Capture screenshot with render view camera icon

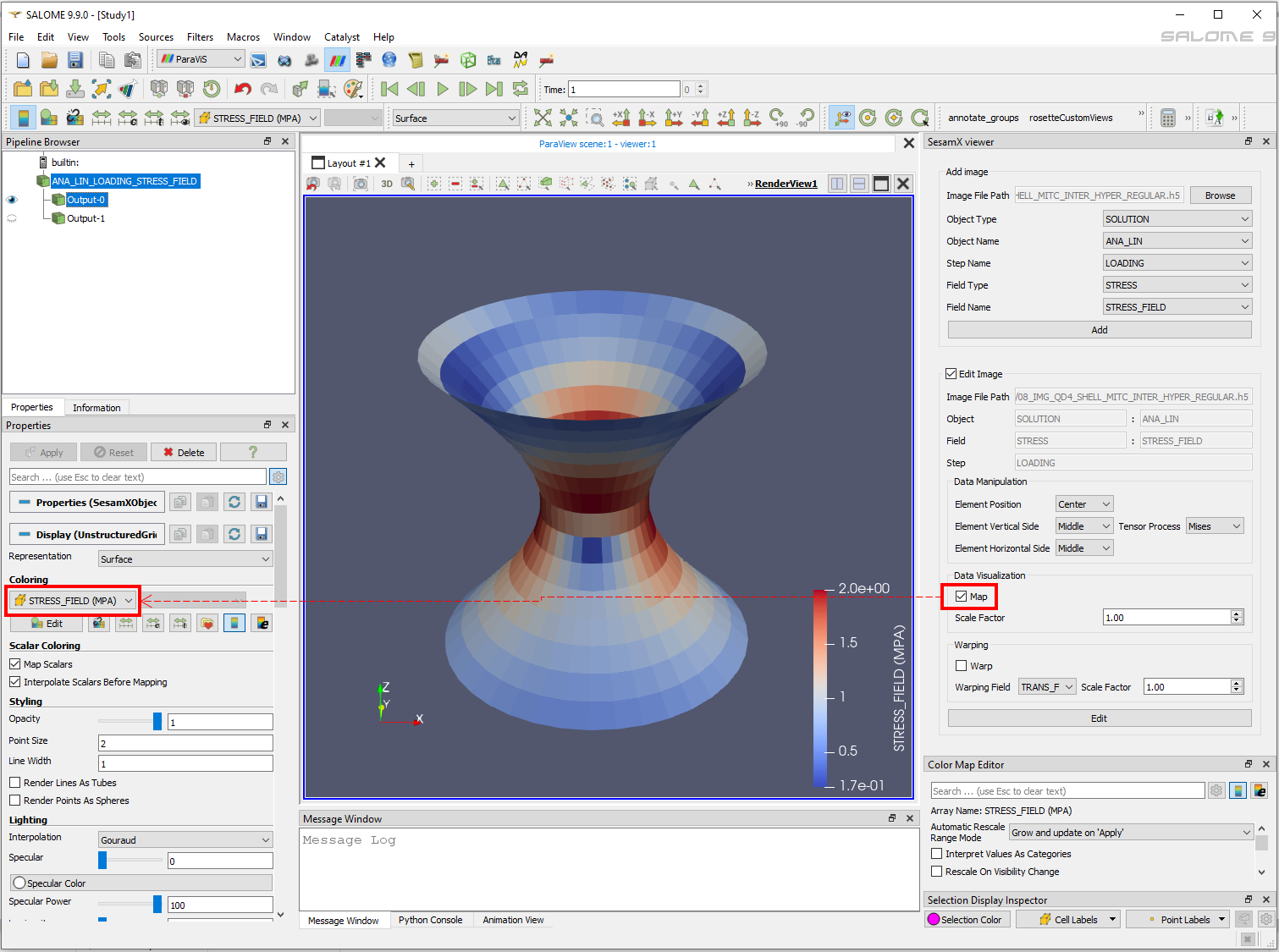click(361, 184)
